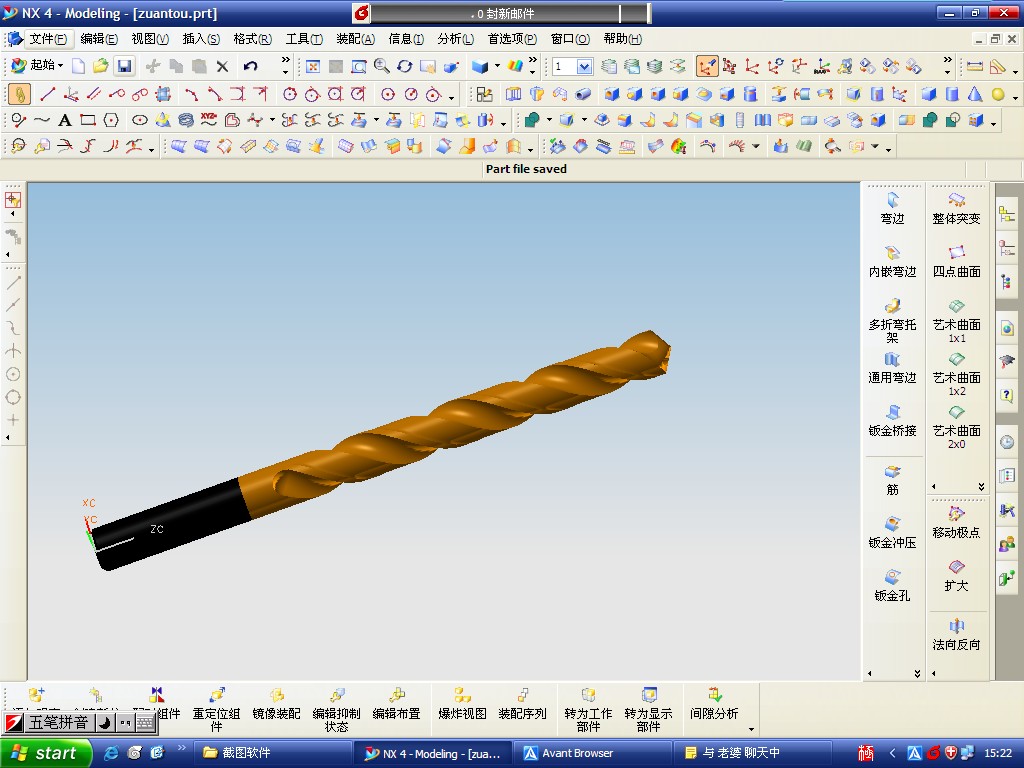Viewport: 1024px width, 768px height.
Task: Toggle the highlighted chain icon
Action: tap(19, 94)
